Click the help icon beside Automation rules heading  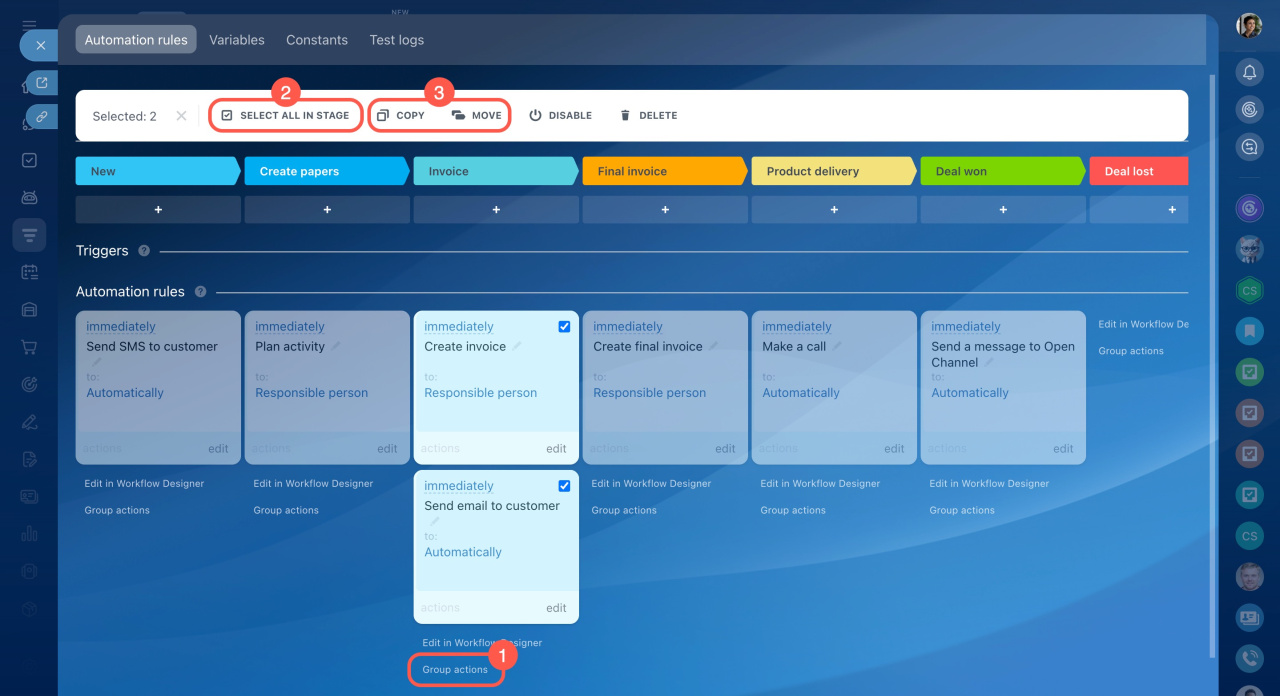pyautogui.click(x=200, y=292)
